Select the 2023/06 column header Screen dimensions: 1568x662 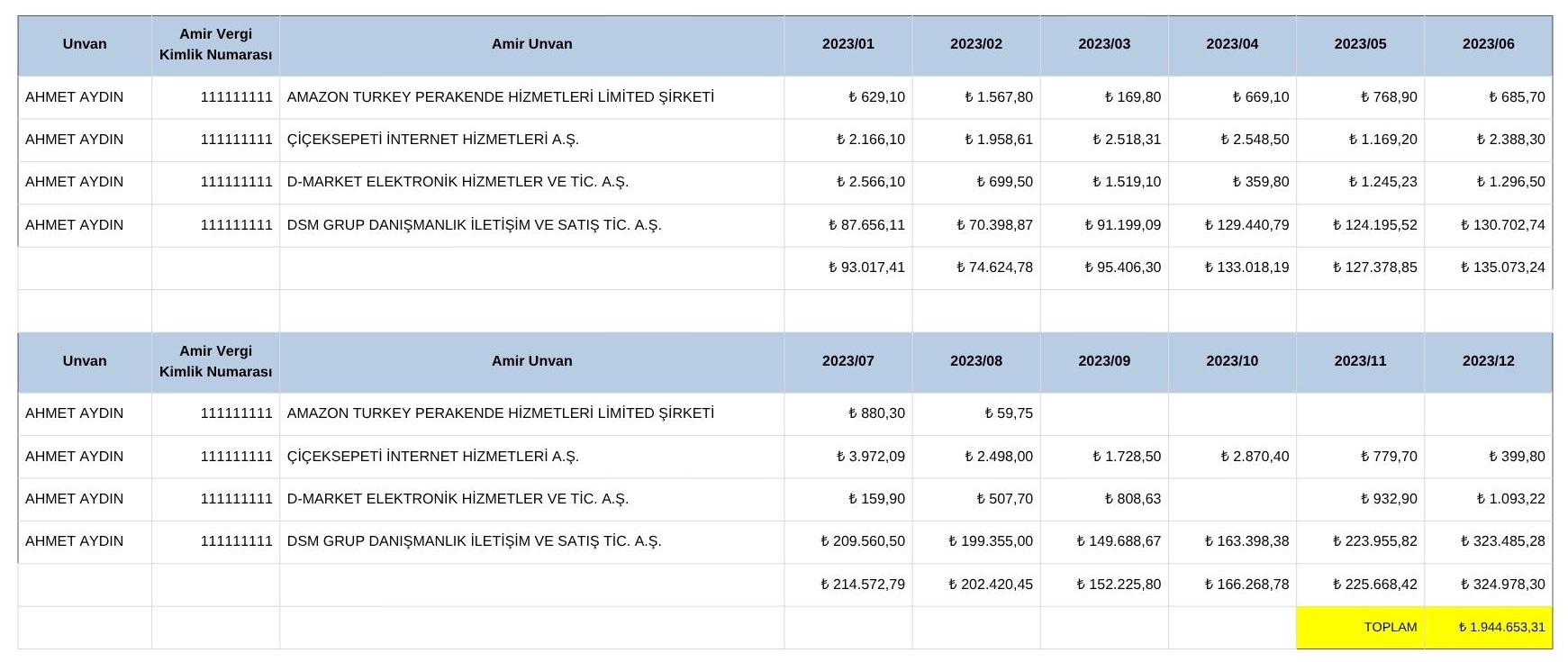(1488, 44)
